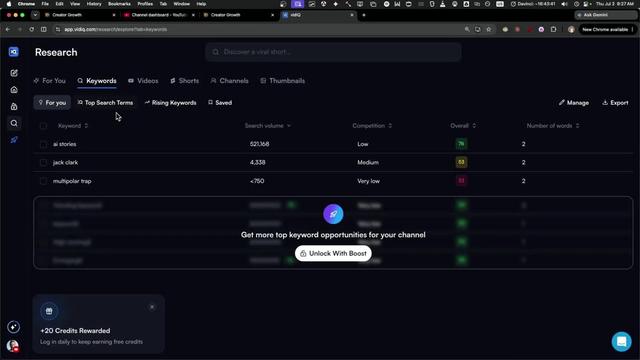Go to the home icon in sidebar
This screenshot has width=640, height=360.
pyautogui.click(x=14, y=90)
